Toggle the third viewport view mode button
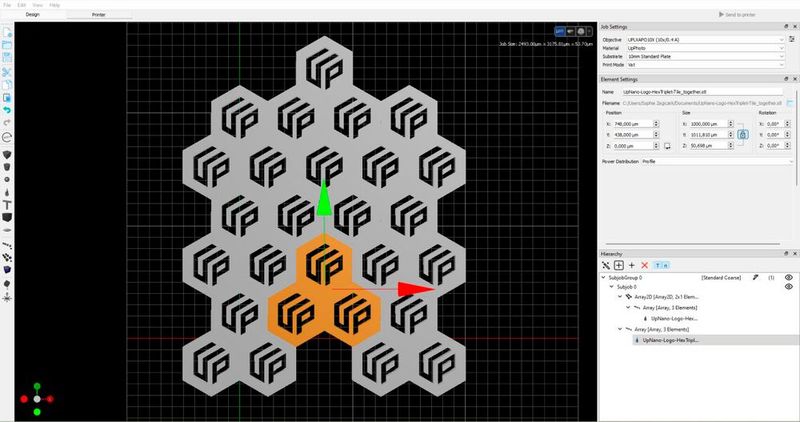Viewport: 800px width, 422px height. [581, 32]
